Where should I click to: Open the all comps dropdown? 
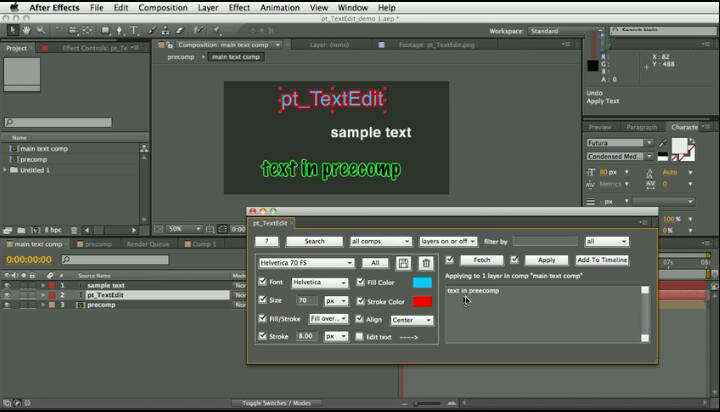click(381, 241)
